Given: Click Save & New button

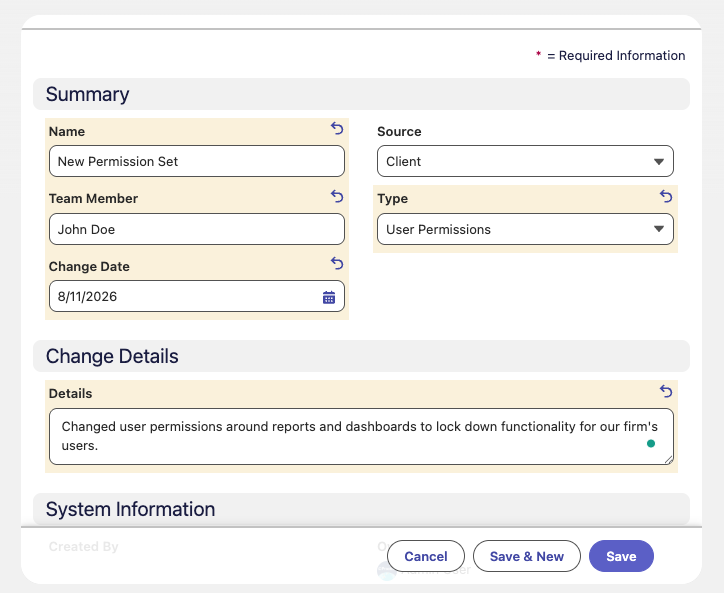Looking at the screenshot, I should pyautogui.click(x=527, y=556).
